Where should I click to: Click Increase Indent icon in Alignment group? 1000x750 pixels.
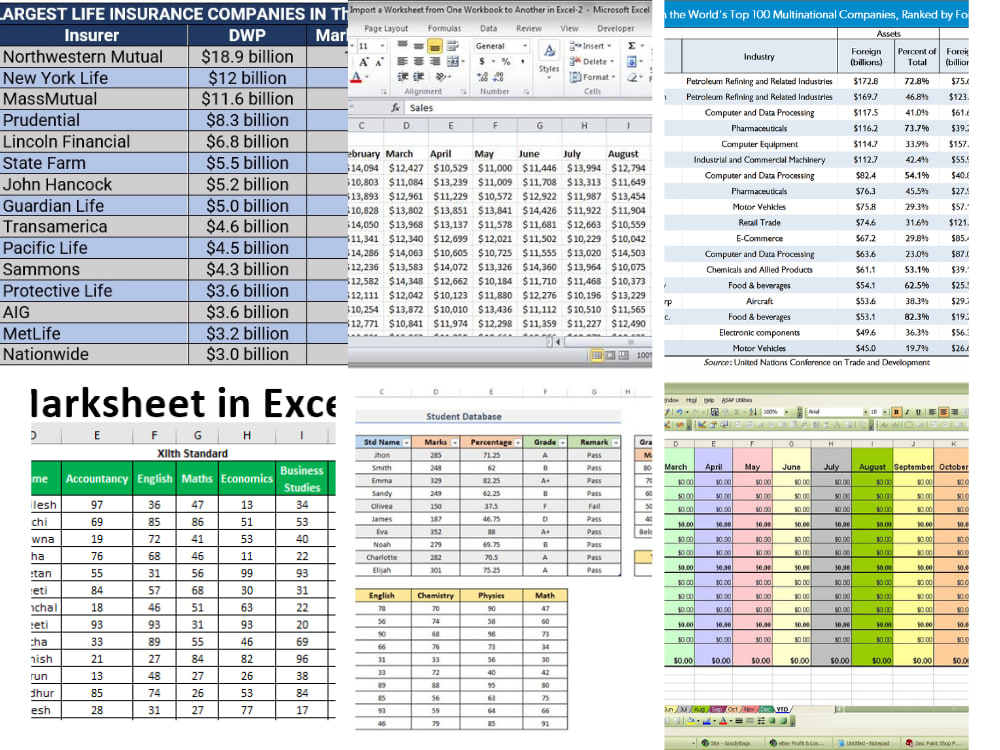point(418,77)
